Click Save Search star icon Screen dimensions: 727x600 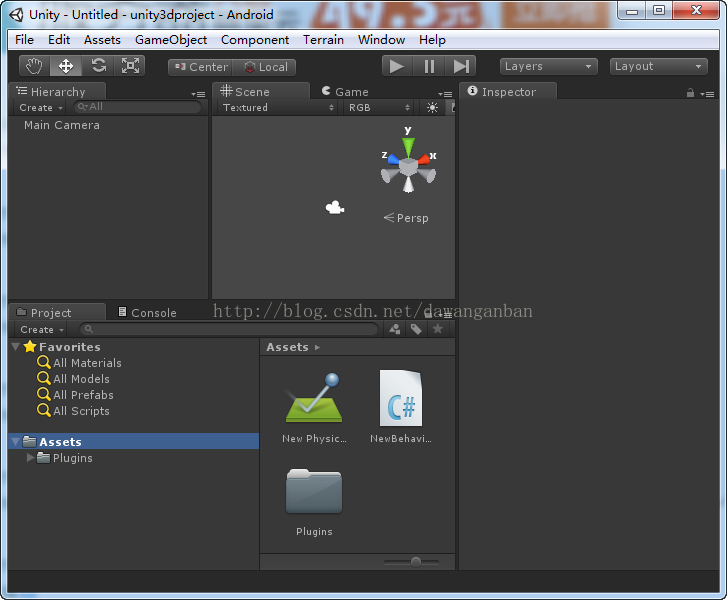coord(437,329)
